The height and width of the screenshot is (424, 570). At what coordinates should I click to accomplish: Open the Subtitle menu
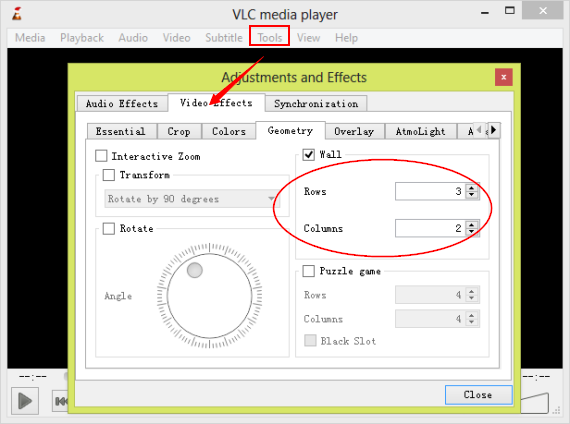[x=224, y=37]
